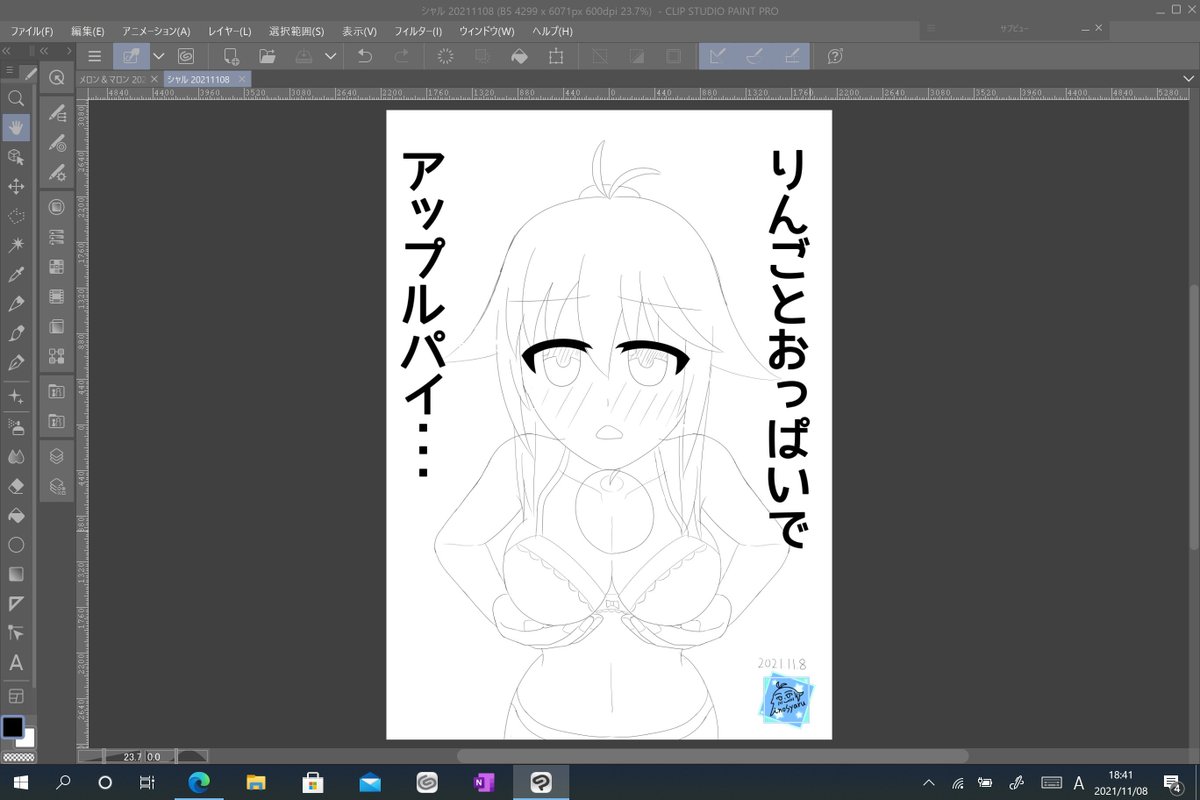This screenshot has height=800, width=1200.
Task: Select the Fill bucket tool in the tool palette
Action: pos(16,516)
